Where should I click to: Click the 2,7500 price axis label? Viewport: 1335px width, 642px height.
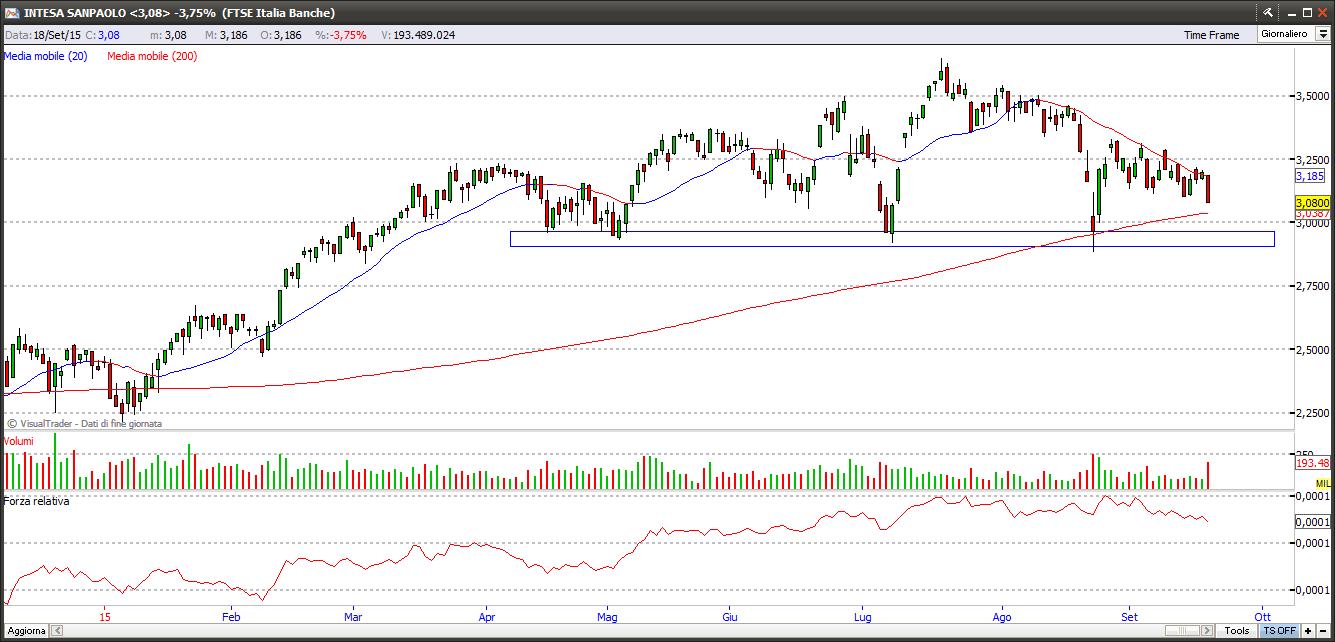[1311, 286]
